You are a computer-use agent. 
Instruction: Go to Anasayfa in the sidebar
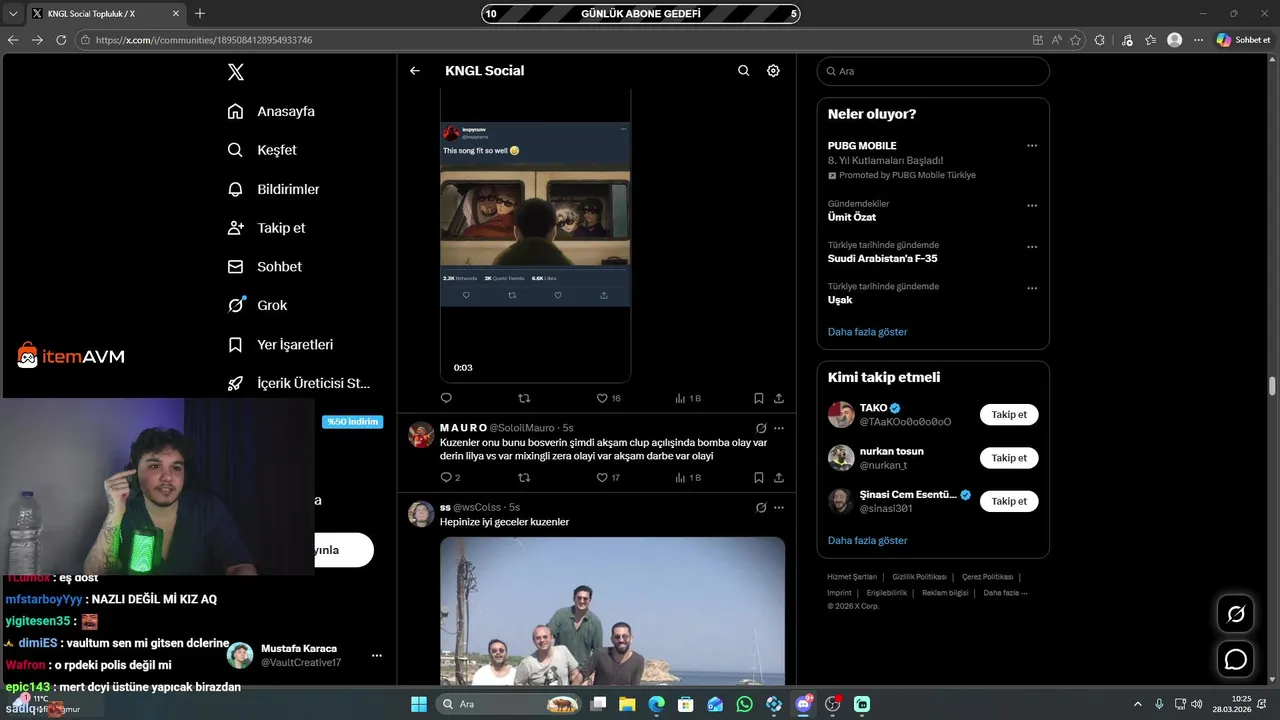[272, 111]
